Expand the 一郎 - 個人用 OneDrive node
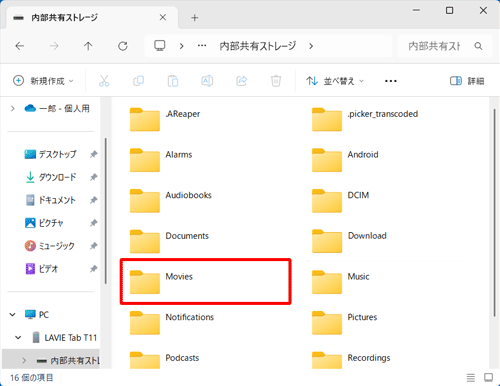This screenshot has height=386, width=500. (x=13, y=108)
